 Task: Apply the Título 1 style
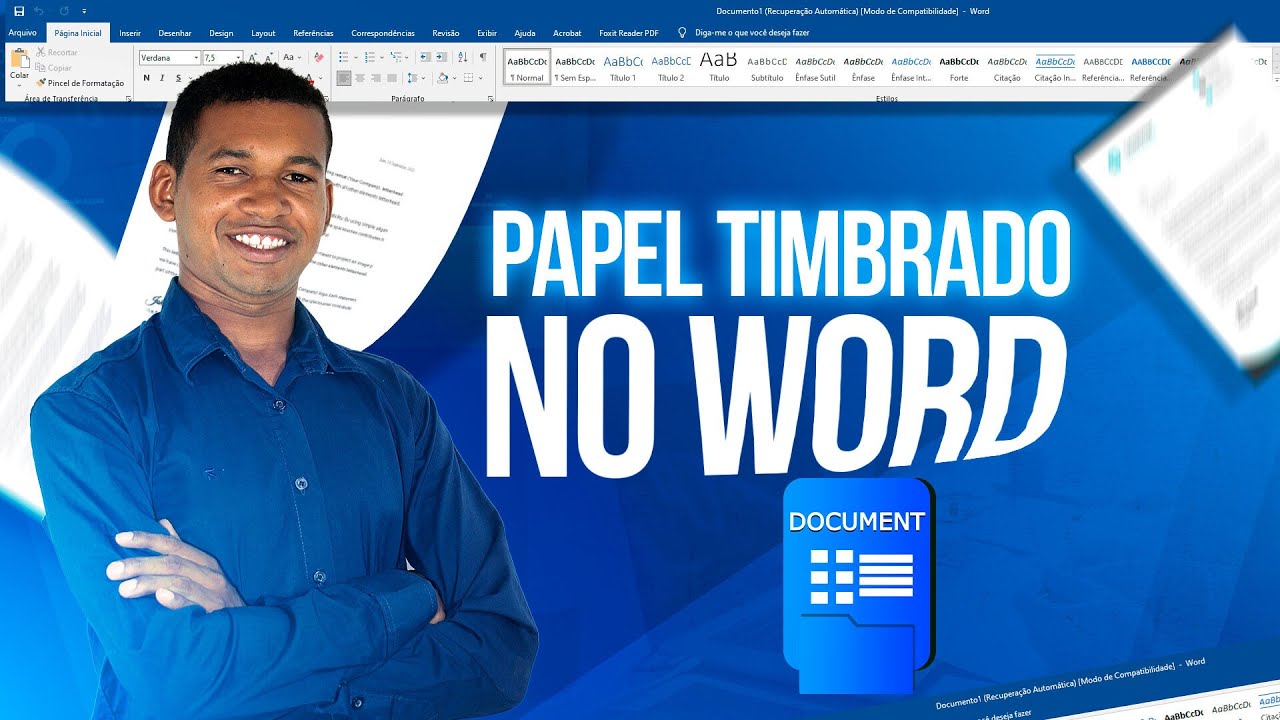coord(622,67)
